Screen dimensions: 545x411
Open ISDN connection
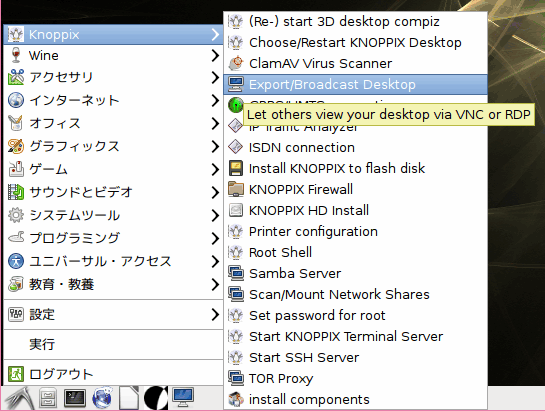355,147
